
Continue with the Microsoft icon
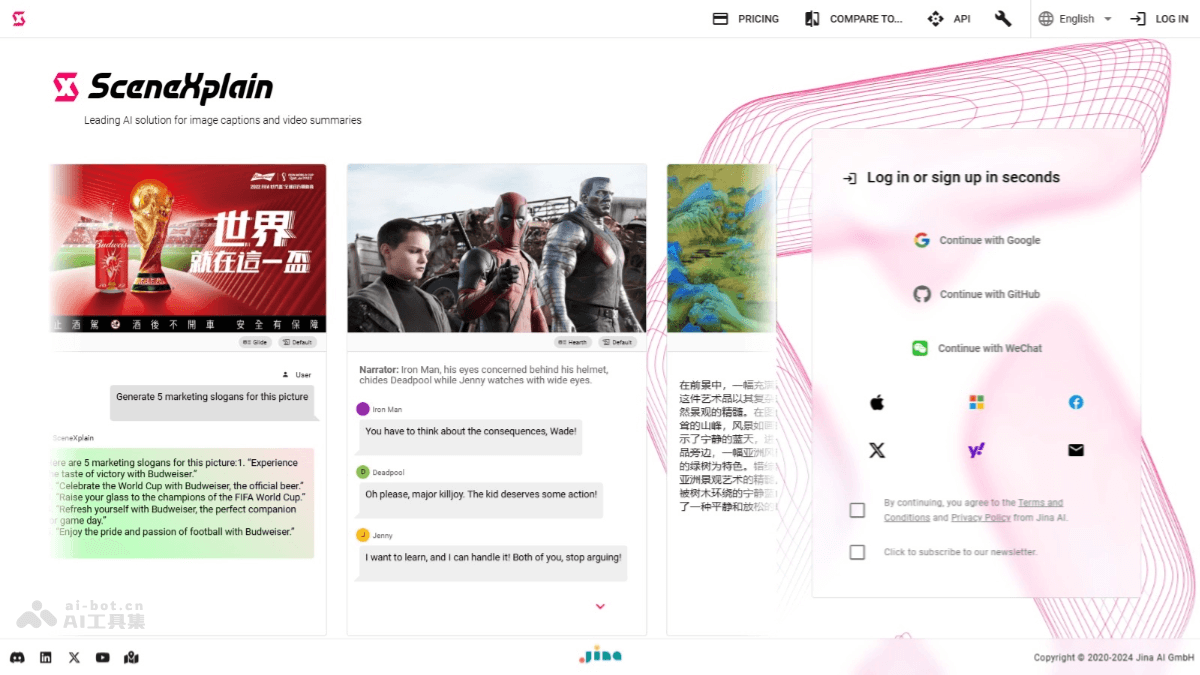click(976, 402)
